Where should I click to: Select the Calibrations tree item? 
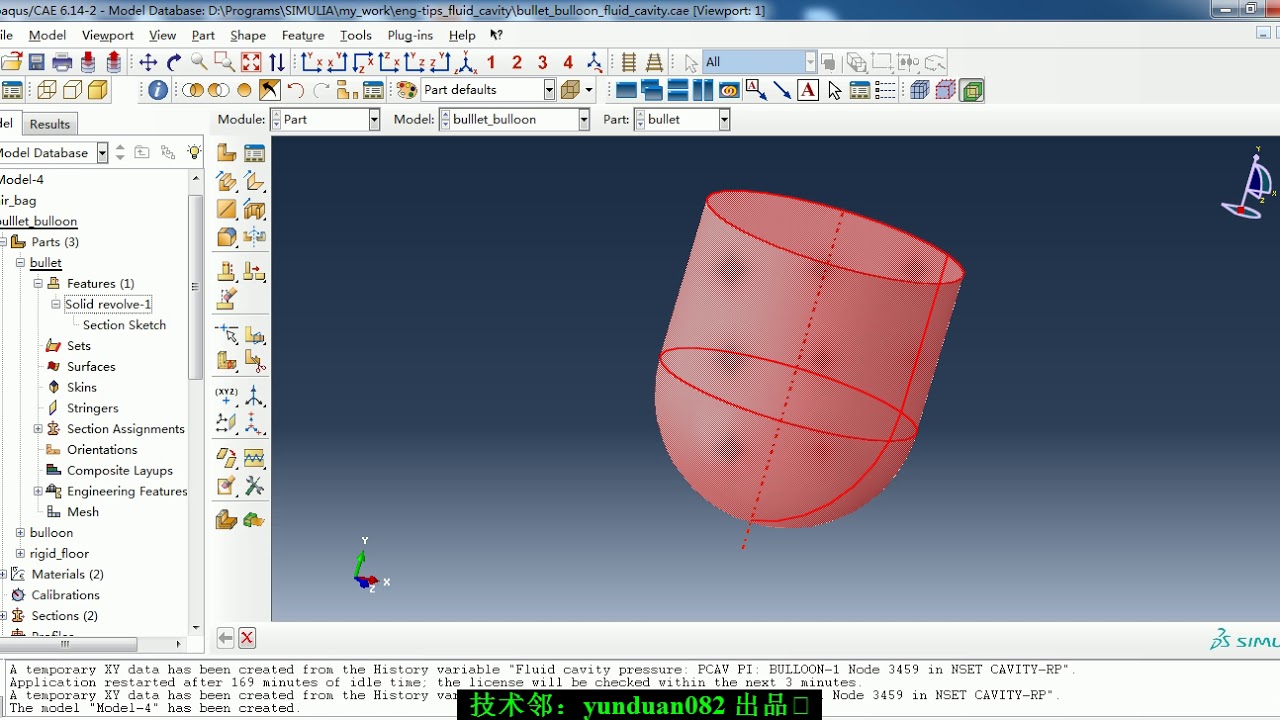click(65, 595)
